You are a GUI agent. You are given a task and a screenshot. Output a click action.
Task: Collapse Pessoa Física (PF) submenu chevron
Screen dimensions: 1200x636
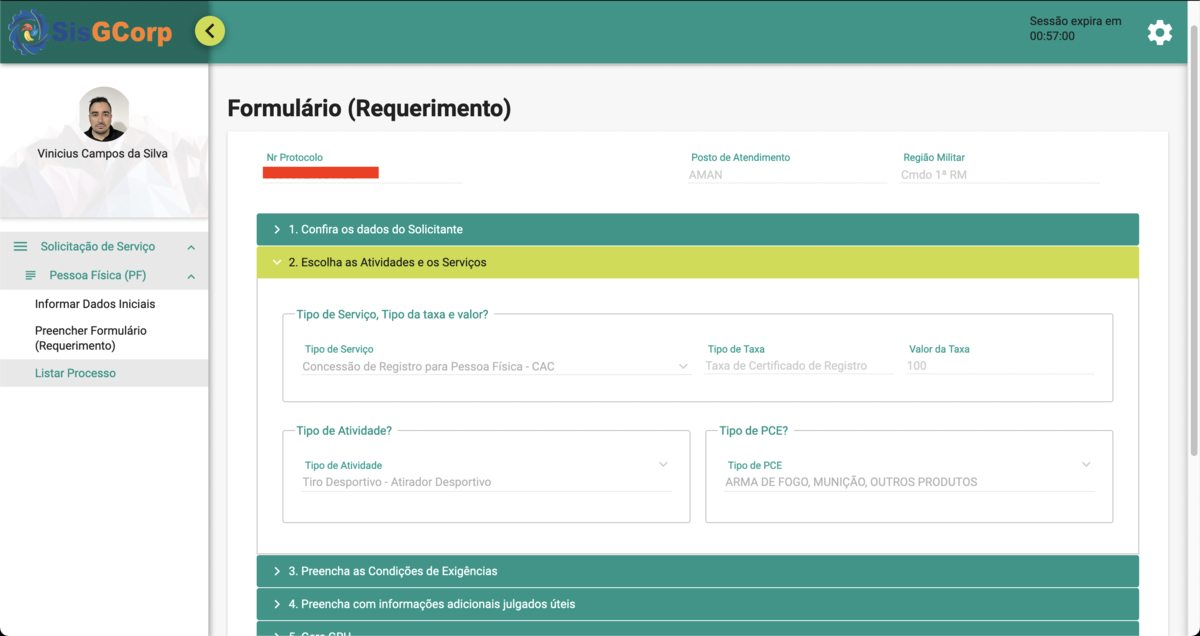pos(191,276)
